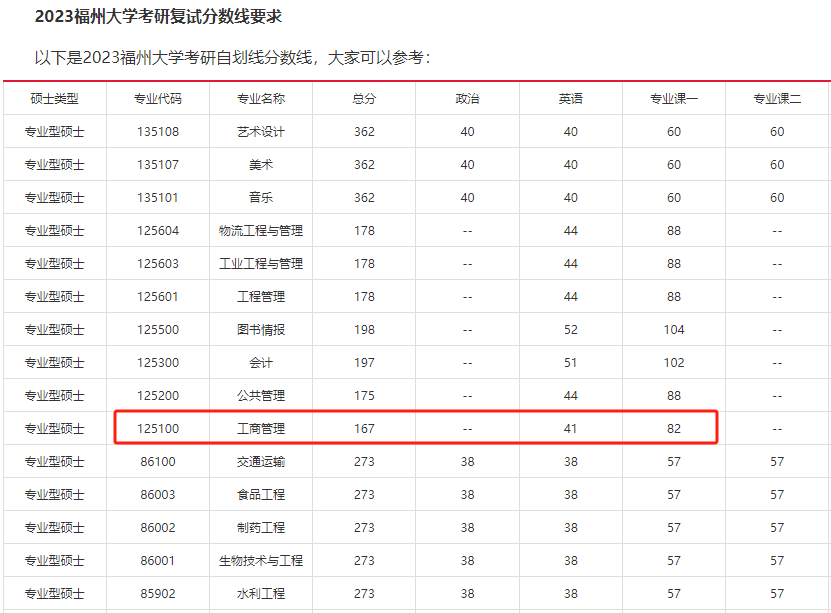Viewport: 831px width, 613px height.
Task: Select the code cell 85902
Action: [x=158, y=593]
